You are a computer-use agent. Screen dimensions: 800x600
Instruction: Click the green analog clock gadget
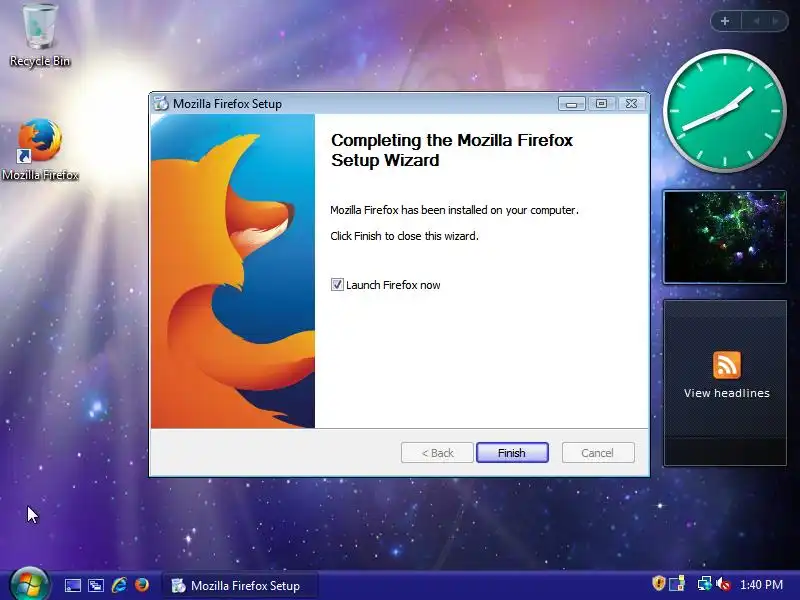tap(725, 111)
